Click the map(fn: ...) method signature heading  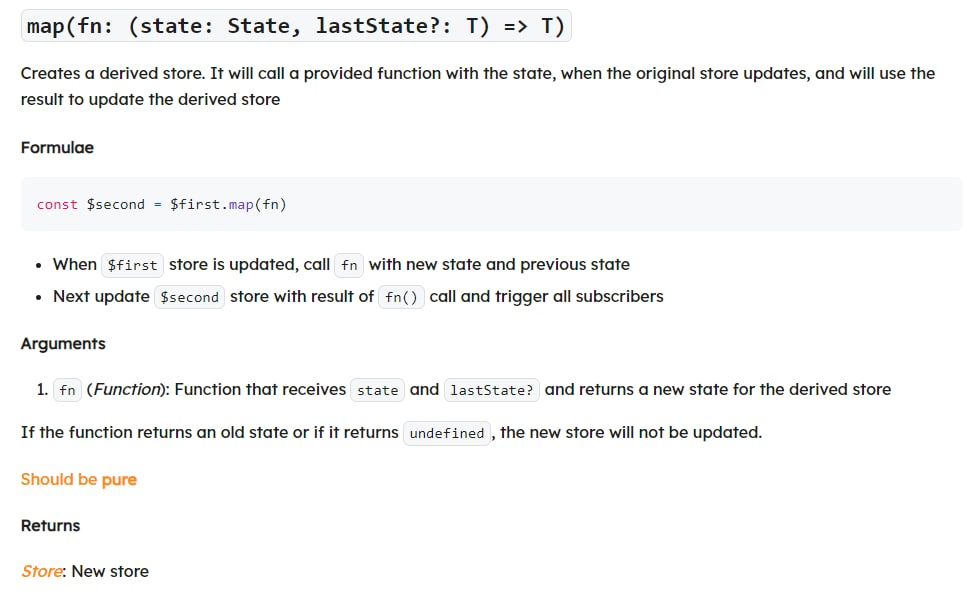[296, 26]
